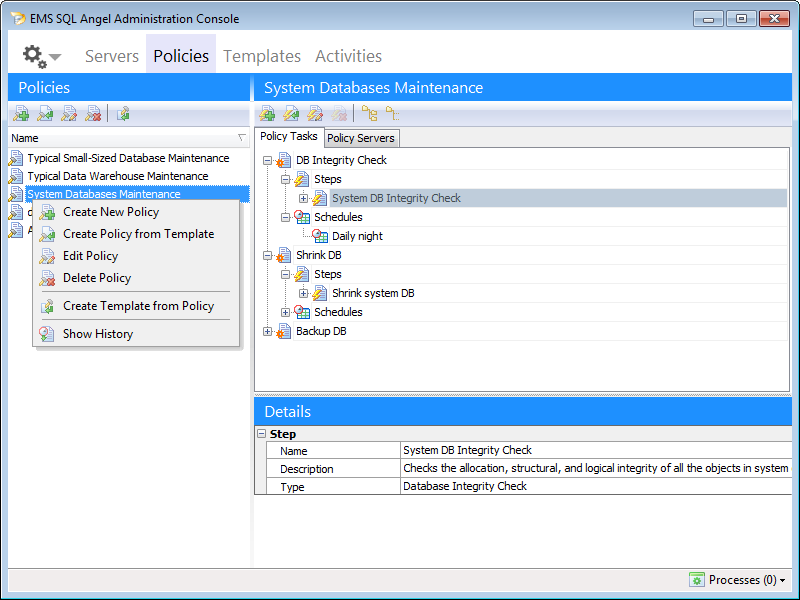
Task: Click expand all tree nodes icon
Action: click(x=369, y=113)
